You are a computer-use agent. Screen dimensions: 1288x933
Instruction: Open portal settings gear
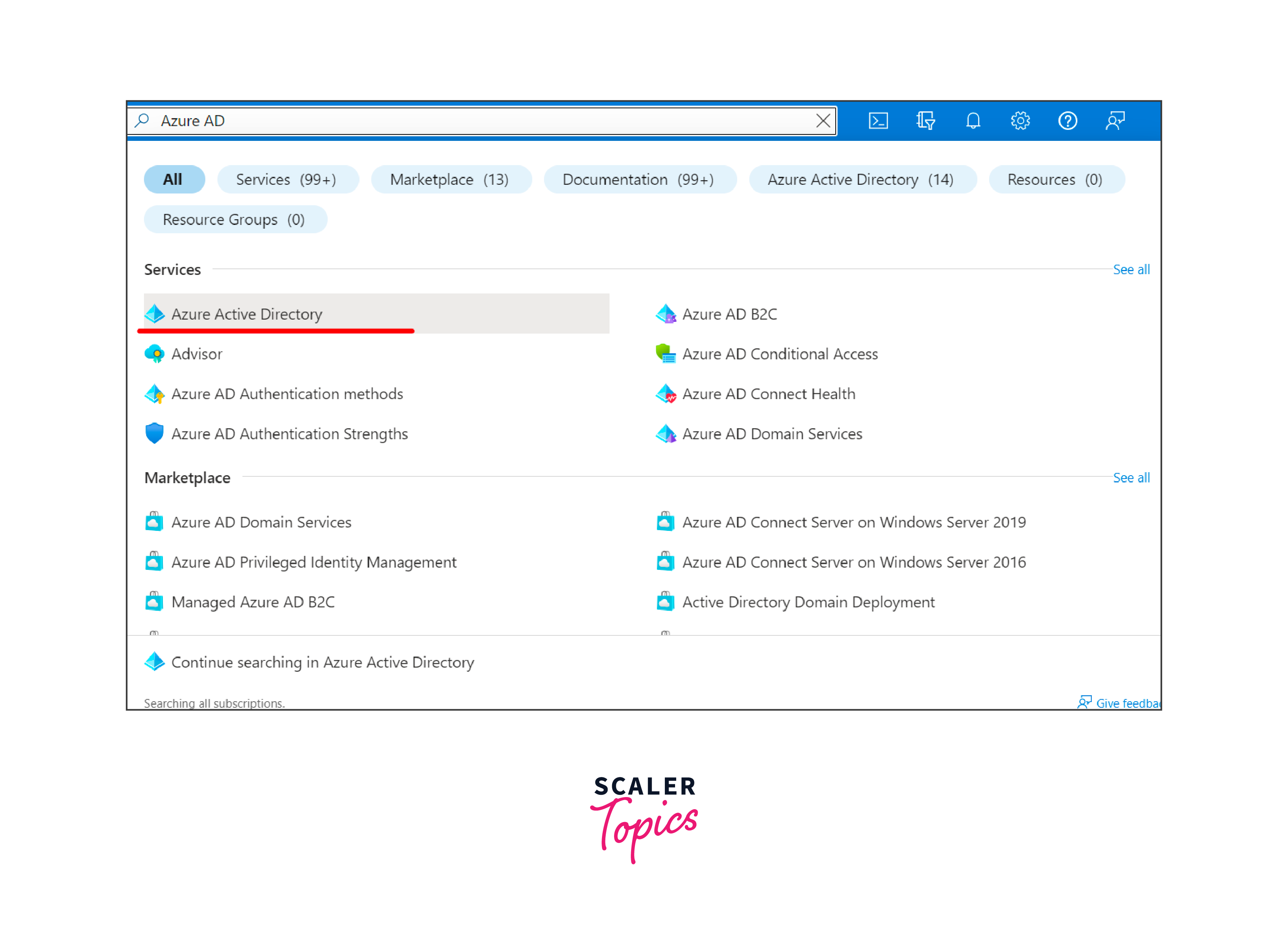click(x=1020, y=121)
